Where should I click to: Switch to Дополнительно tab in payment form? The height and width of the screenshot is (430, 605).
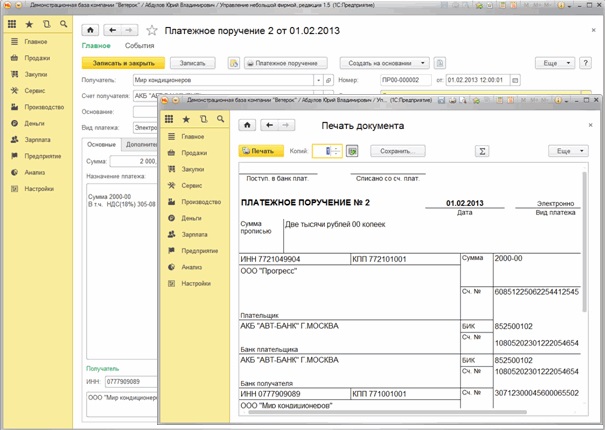(141, 144)
